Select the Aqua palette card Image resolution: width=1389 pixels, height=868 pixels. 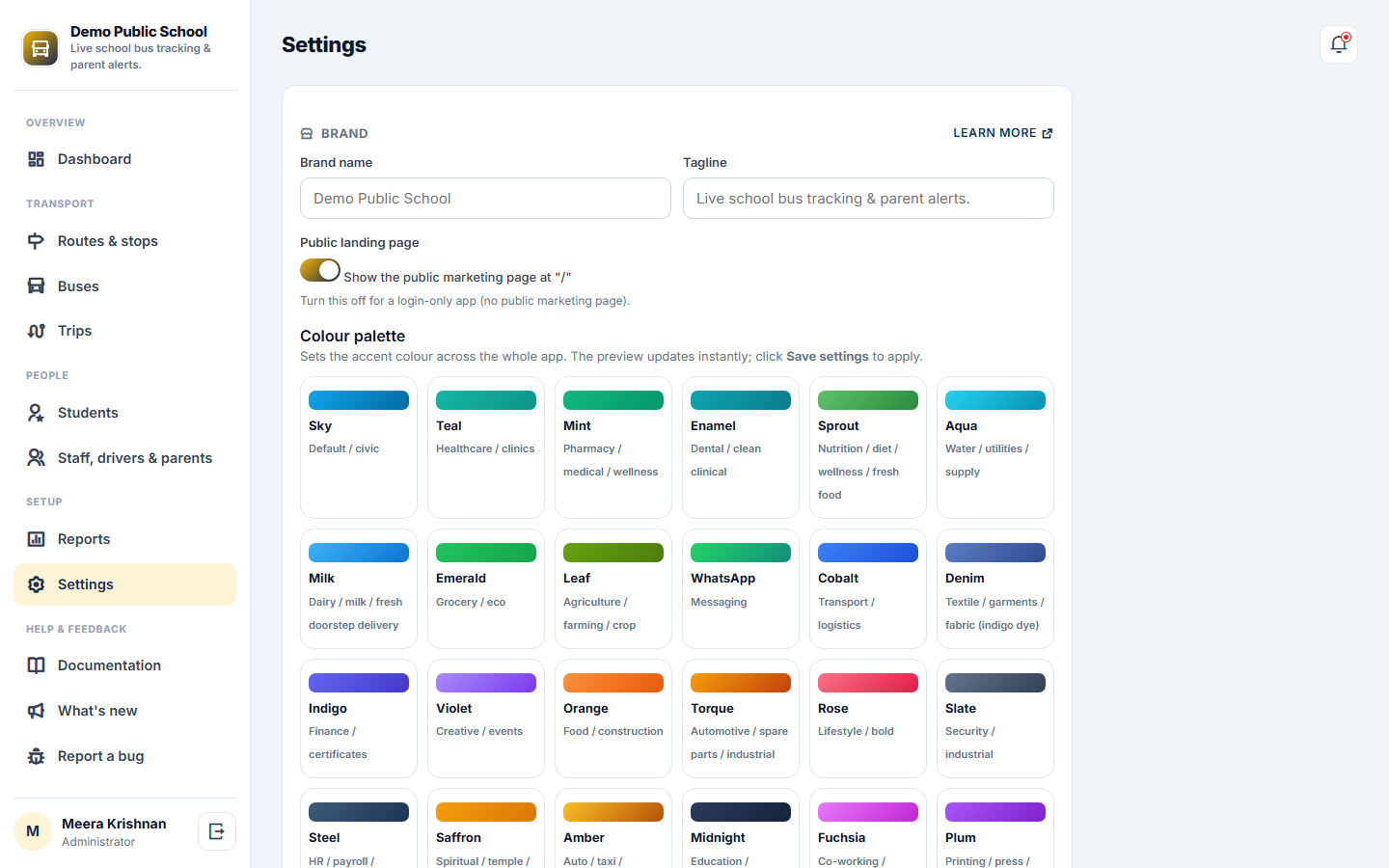click(995, 448)
